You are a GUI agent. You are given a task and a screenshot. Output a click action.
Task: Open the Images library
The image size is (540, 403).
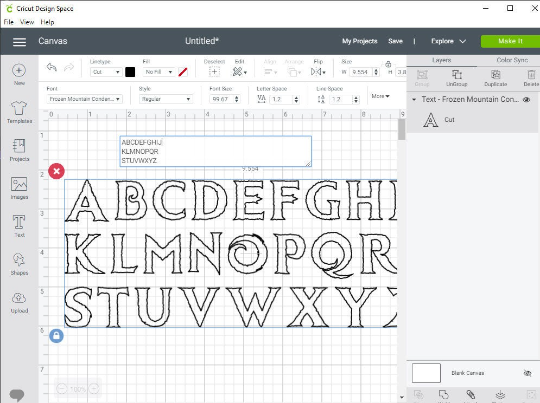click(19, 188)
